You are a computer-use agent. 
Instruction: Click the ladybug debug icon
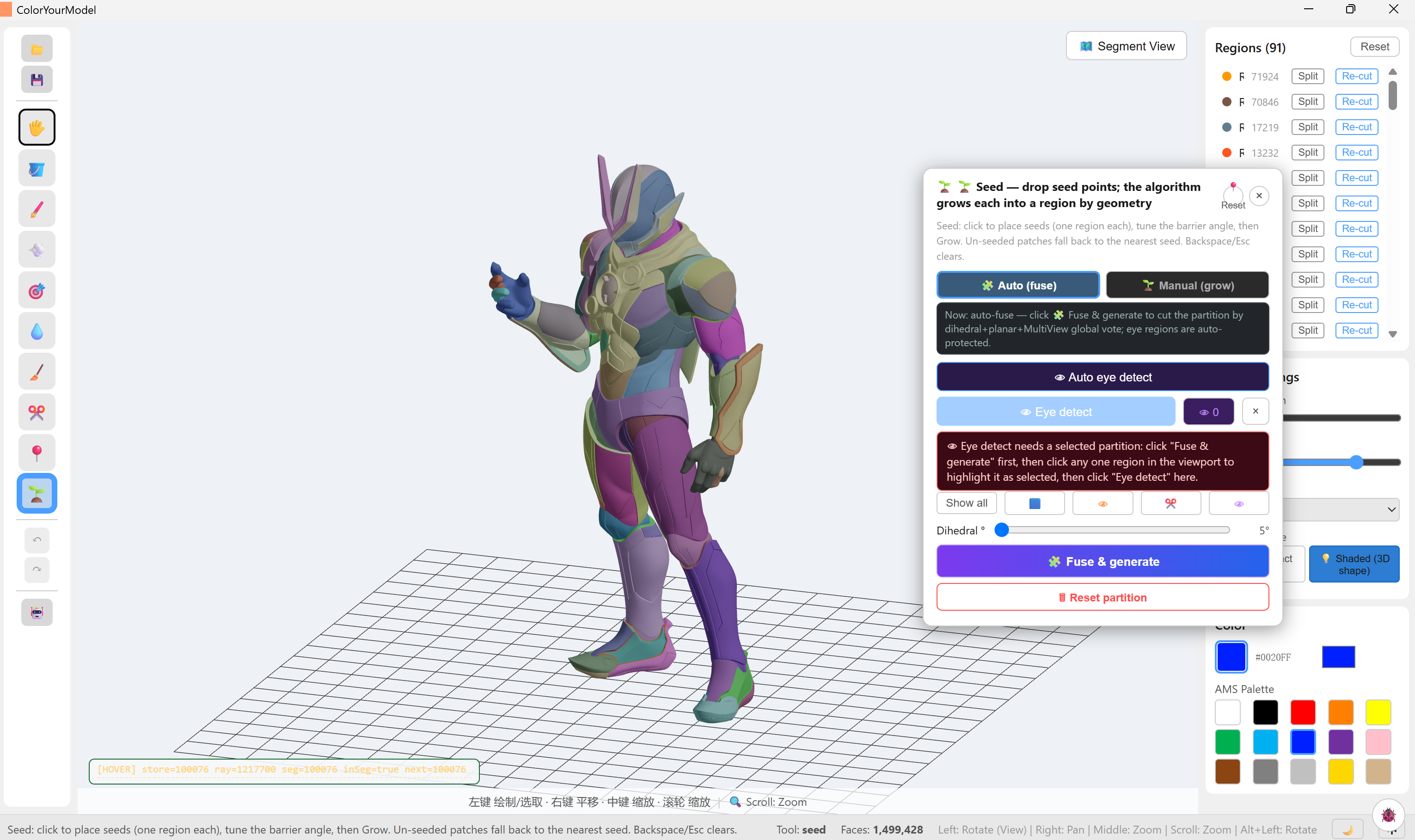[x=1388, y=815]
